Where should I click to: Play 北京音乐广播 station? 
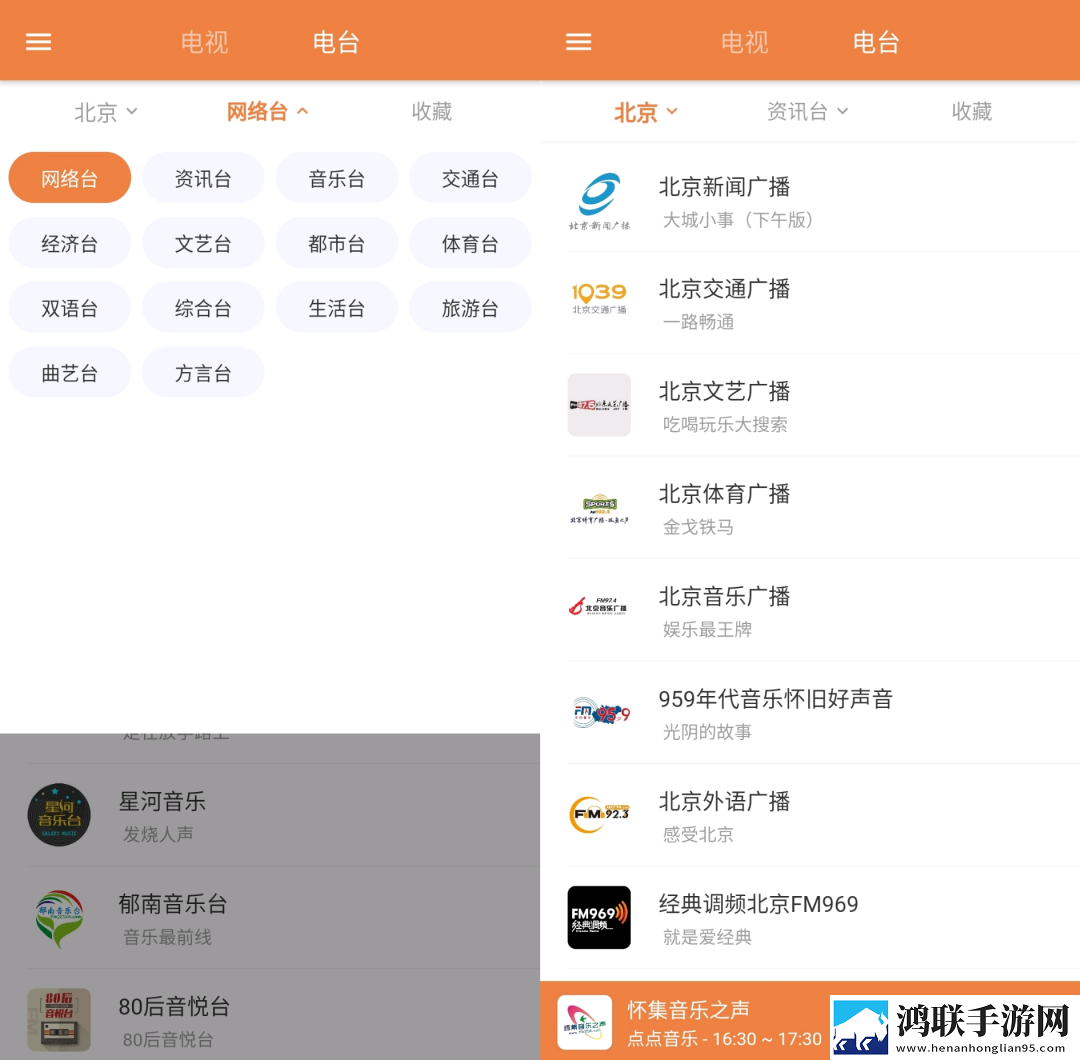point(810,611)
